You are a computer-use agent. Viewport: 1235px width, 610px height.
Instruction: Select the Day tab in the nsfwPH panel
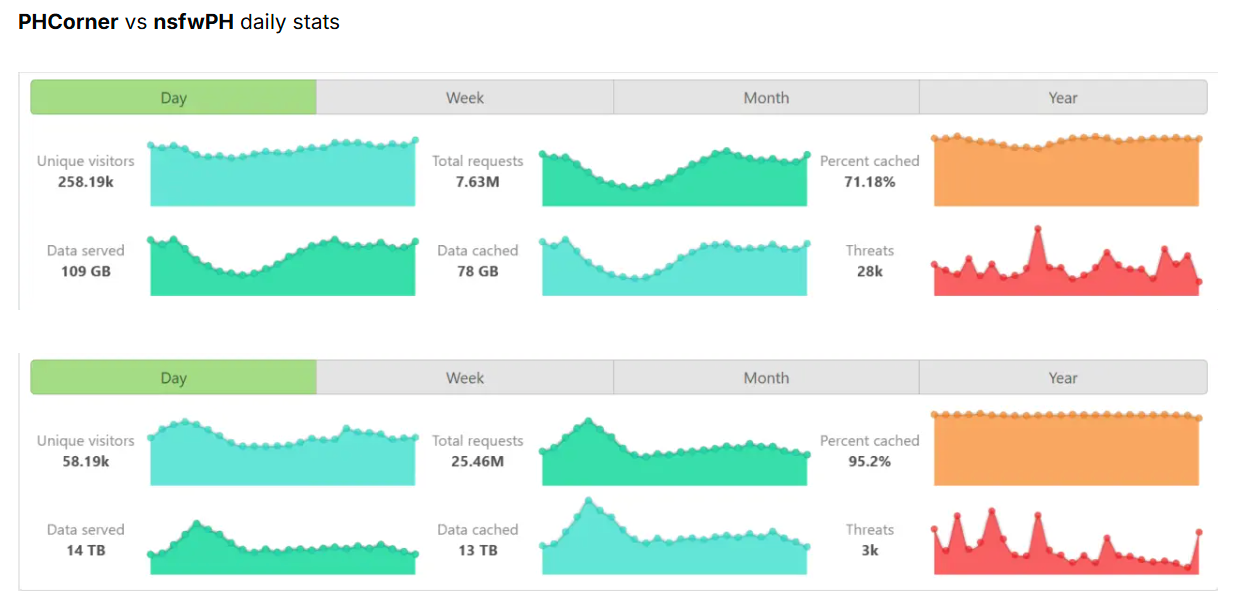[173, 378]
